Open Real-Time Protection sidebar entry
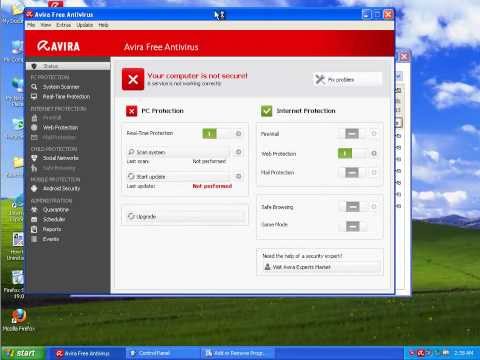Viewport: 480px width, 360px height. [66, 97]
